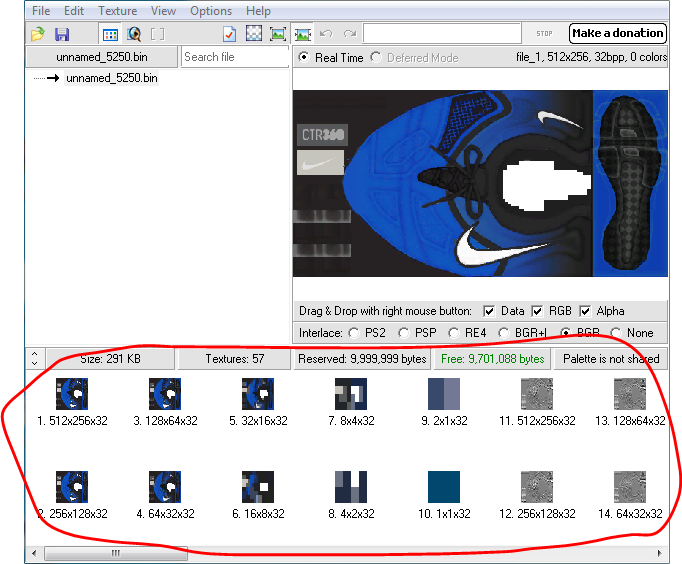Viewport: 682px width, 564px height.
Task: Click the magnifier search texture icon
Action: 134,34
